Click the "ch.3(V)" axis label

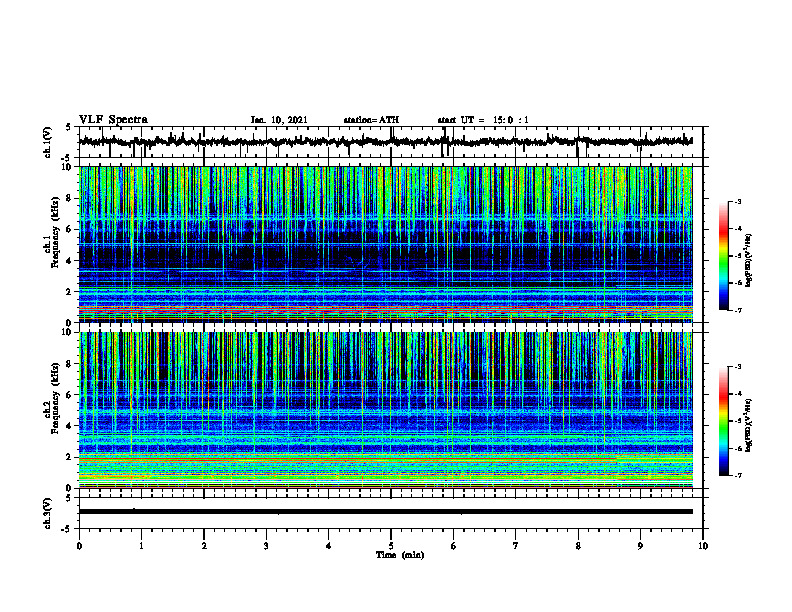[x=47, y=513]
